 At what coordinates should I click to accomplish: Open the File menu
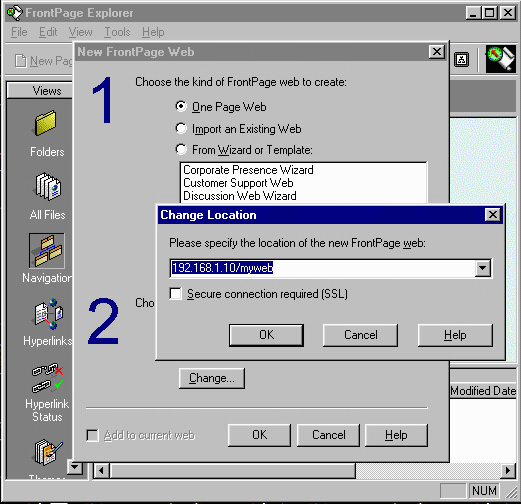coord(19,32)
